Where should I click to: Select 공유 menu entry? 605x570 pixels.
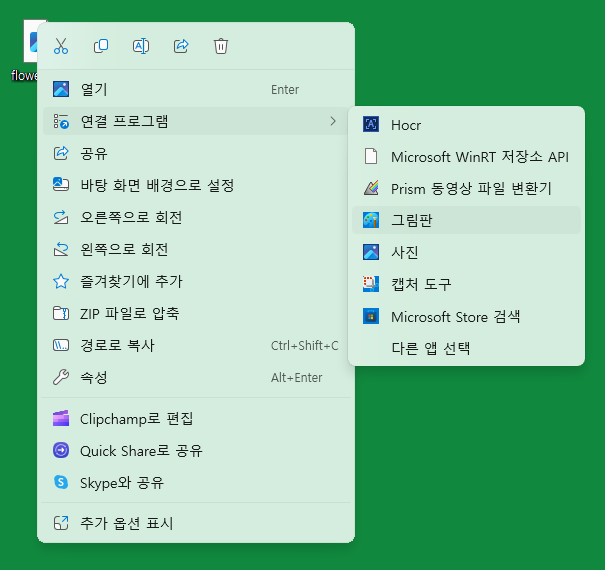(196, 153)
